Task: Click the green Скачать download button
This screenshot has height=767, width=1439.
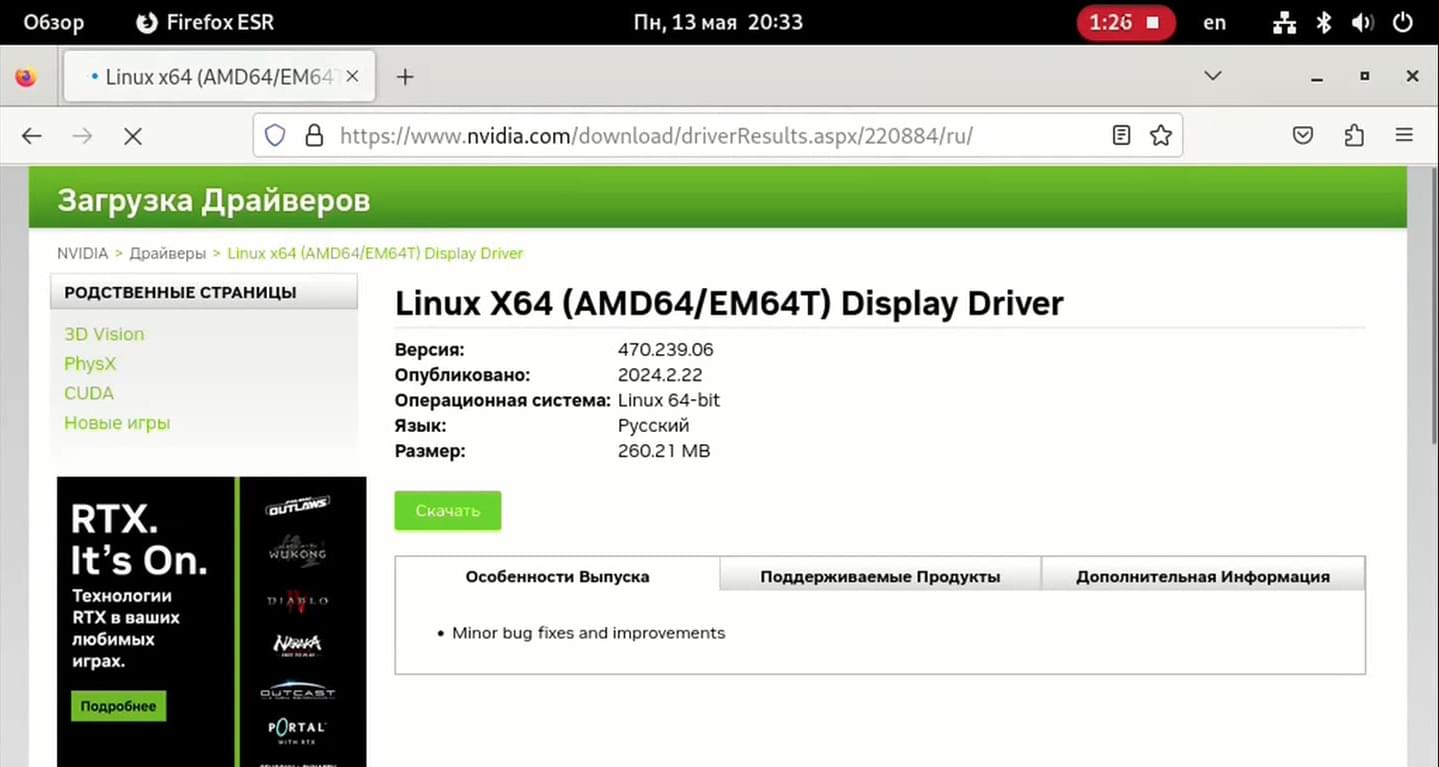Action: 448,510
